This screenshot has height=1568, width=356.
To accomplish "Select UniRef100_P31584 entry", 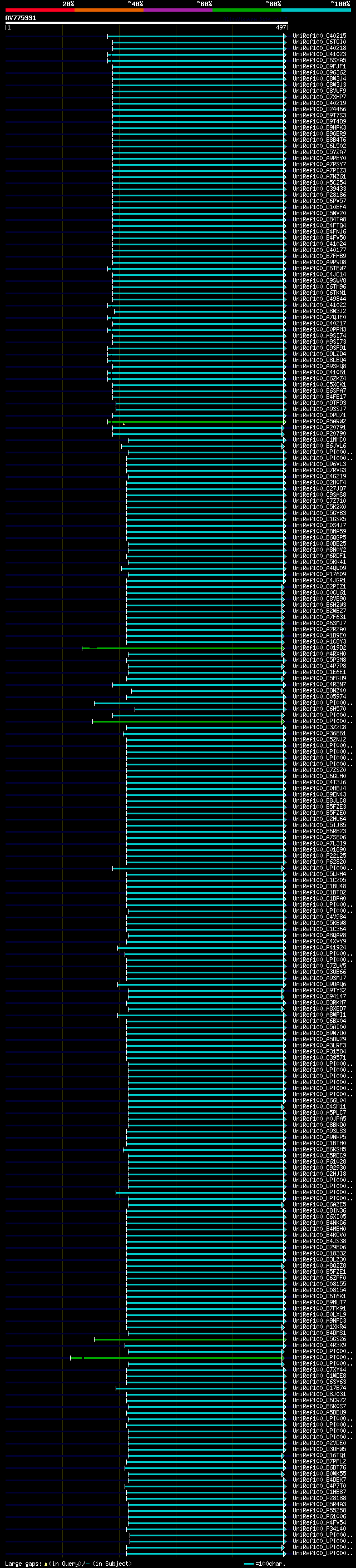I will (319, 1051).
